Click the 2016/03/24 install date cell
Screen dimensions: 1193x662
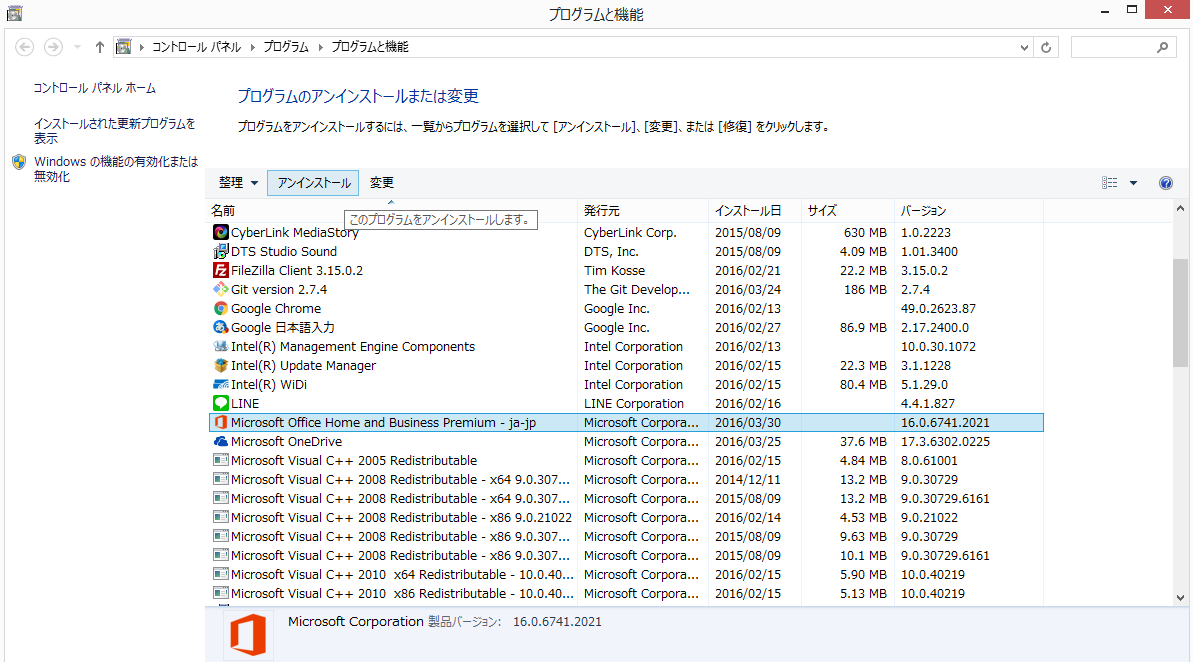click(748, 289)
